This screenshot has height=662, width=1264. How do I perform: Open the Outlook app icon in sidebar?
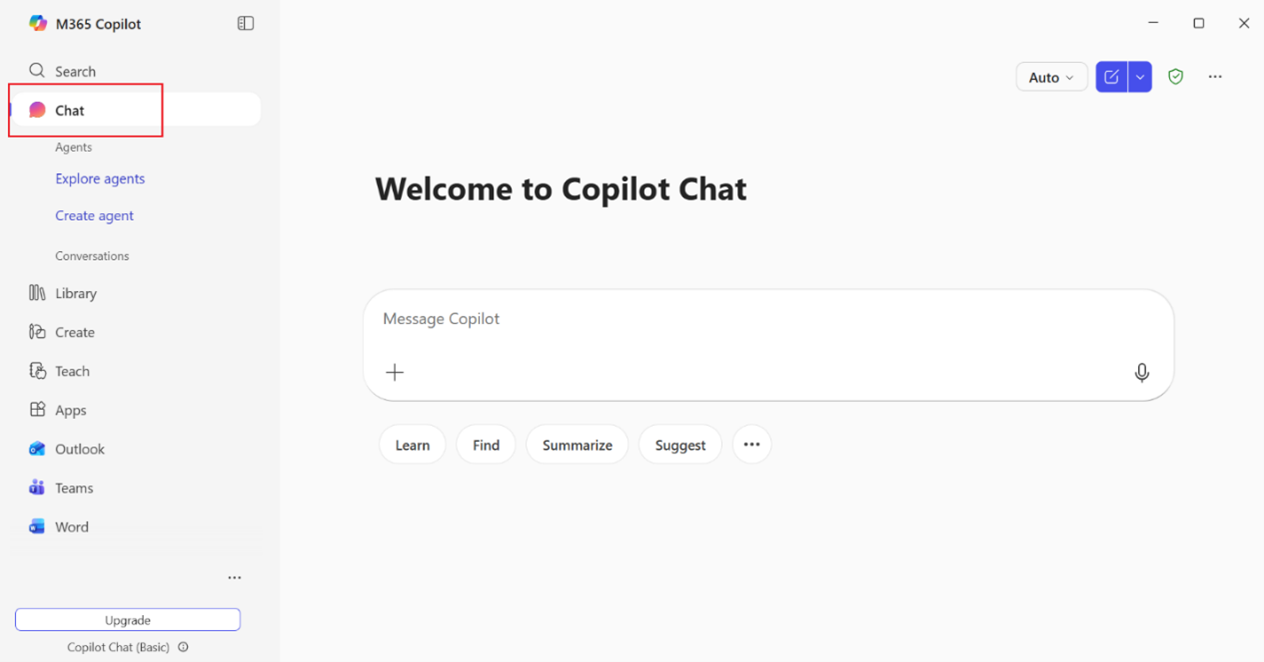coord(37,449)
